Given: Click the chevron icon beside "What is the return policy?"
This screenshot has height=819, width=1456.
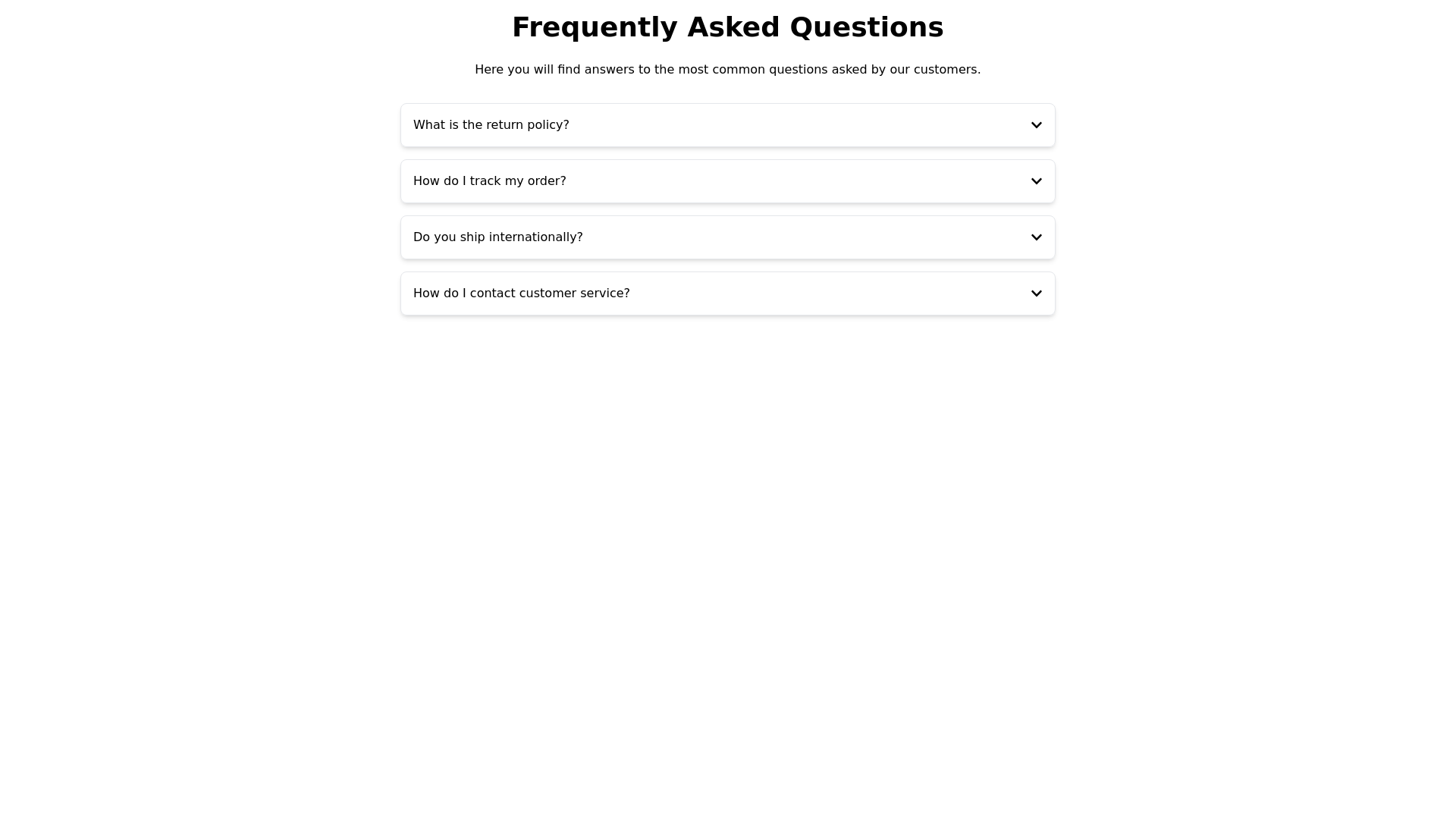Looking at the screenshot, I should [1036, 125].
